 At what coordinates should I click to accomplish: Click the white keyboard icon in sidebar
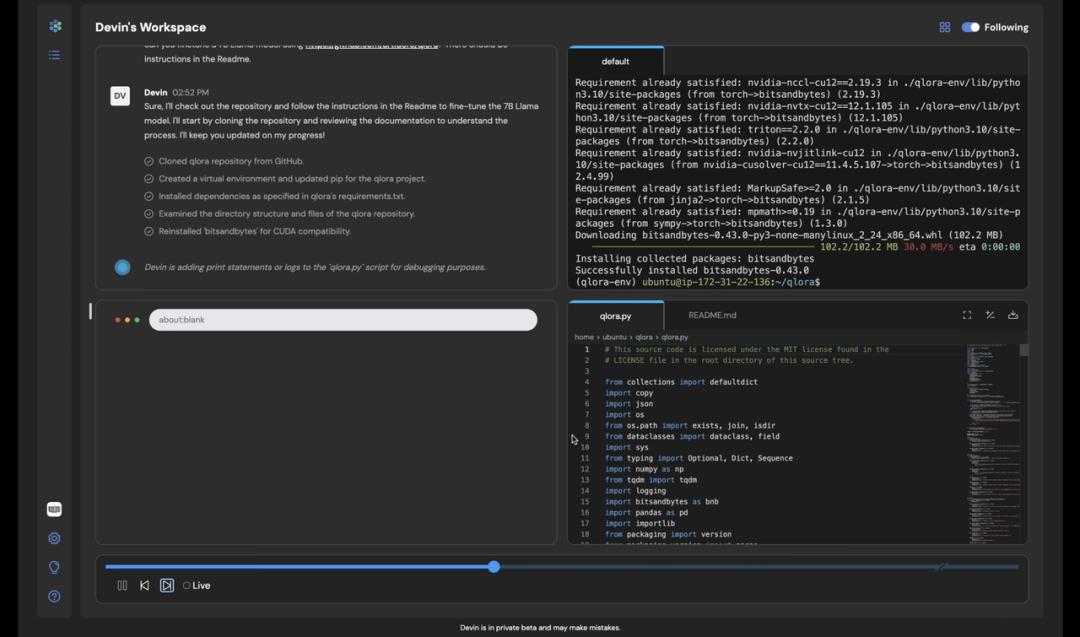click(x=54, y=509)
